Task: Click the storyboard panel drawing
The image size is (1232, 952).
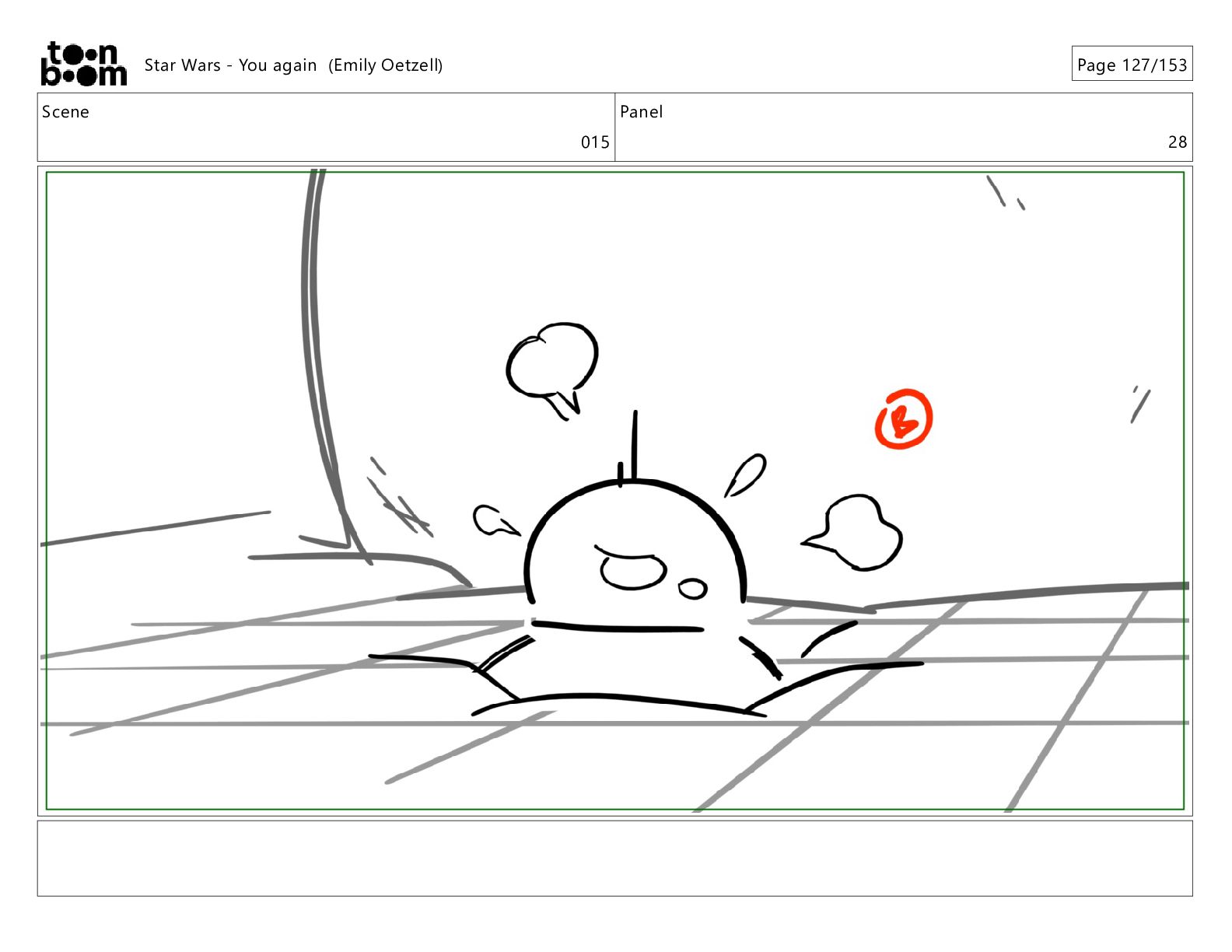Action: click(615, 491)
